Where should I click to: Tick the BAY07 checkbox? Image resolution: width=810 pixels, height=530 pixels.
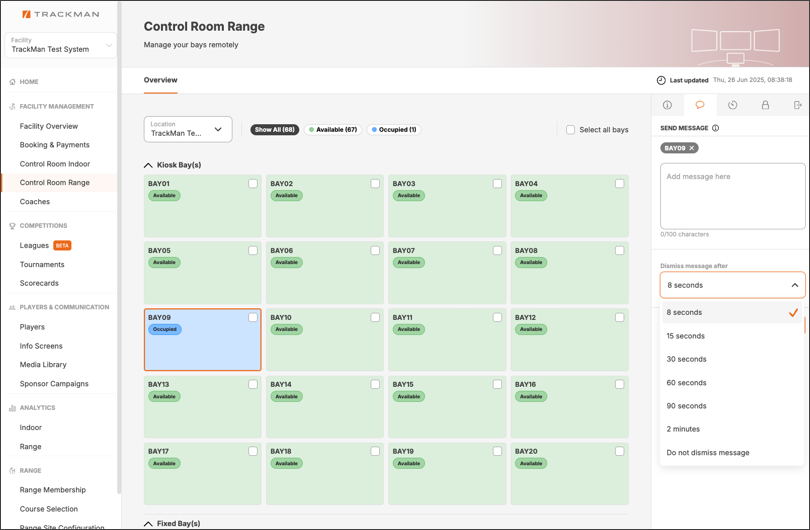pyautogui.click(x=497, y=251)
